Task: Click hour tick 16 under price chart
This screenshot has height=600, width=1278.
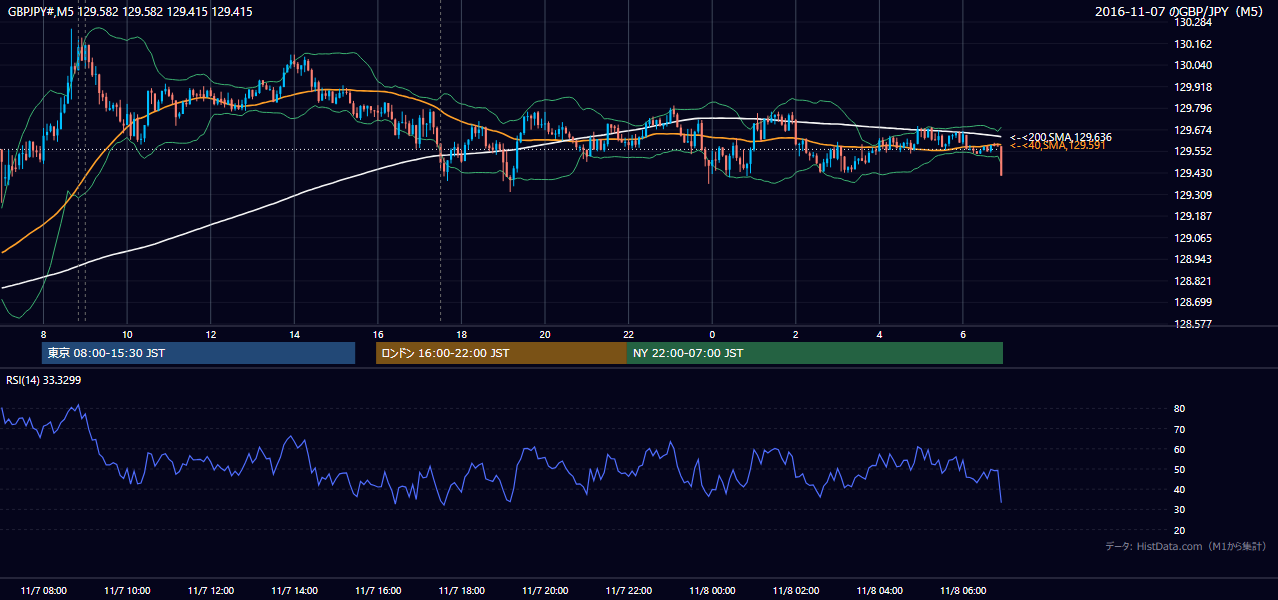Action: [377, 334]
